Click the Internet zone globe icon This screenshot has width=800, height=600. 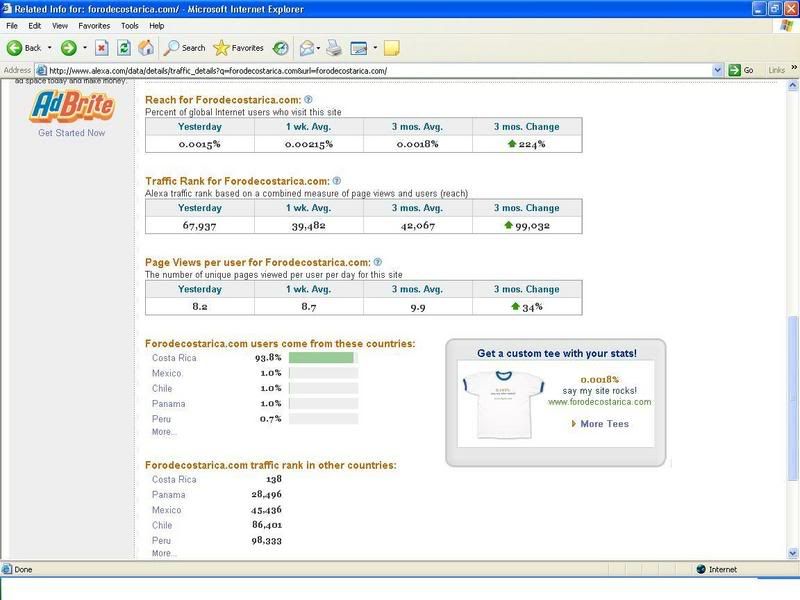[701, 569]
